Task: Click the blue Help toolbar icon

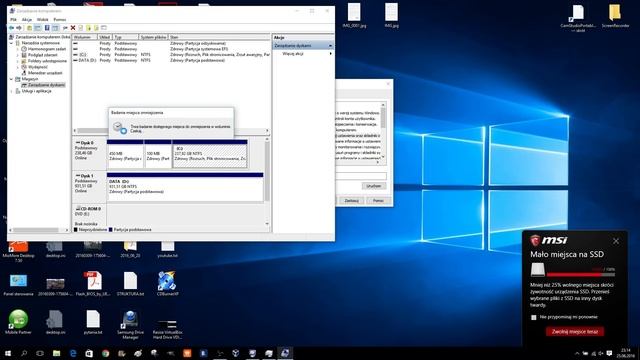Action: point(47,28)
